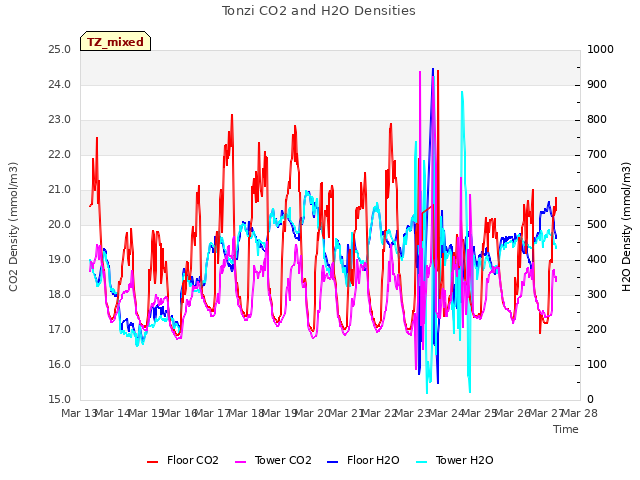The image size is (640, 480).
Task: Click the 17.0 tick on CO2 axis
Action: click(60, 330)
